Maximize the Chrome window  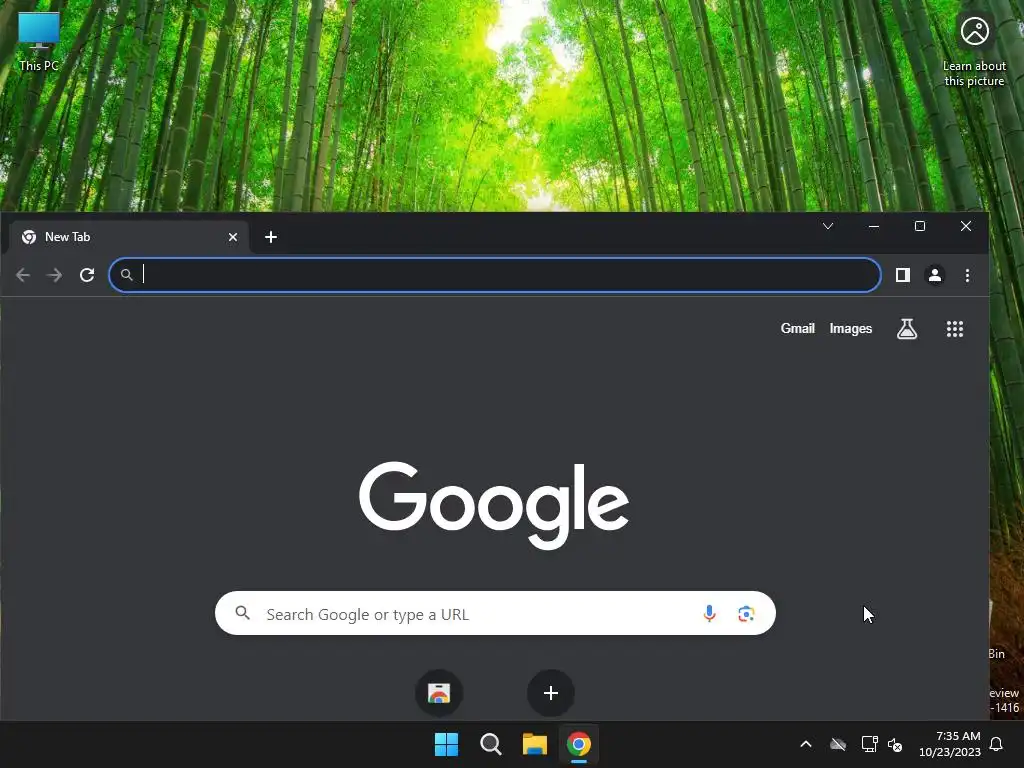click(920, 226)
